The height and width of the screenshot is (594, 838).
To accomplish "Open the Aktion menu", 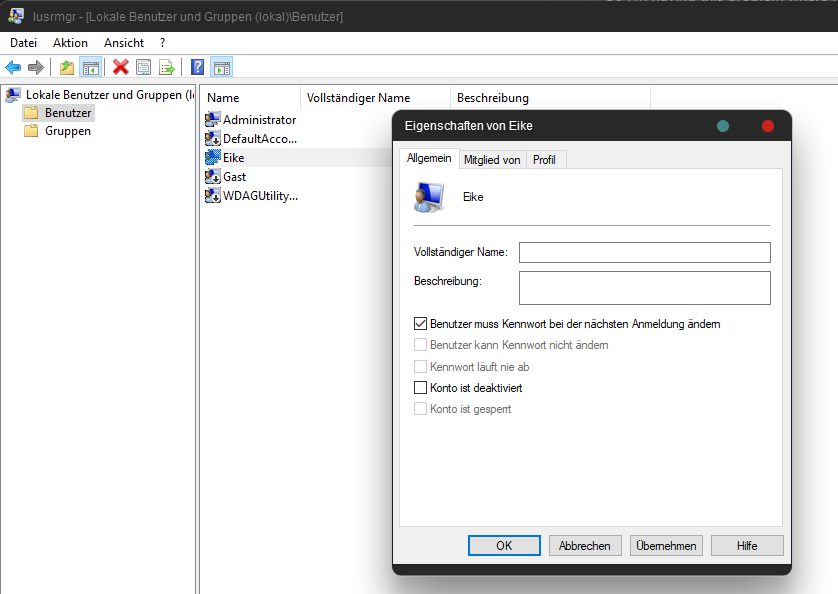I will (x=70, y=43).
